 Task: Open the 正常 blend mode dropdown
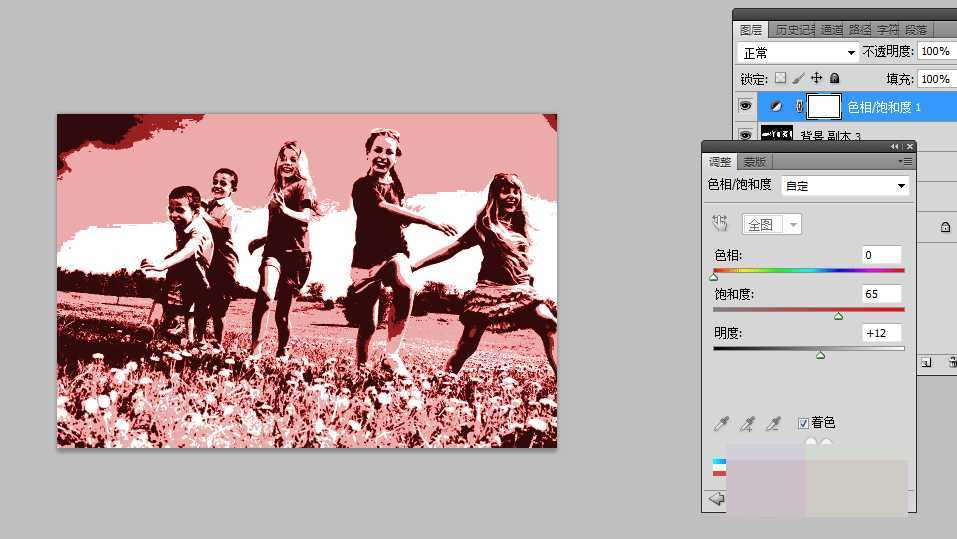(798, 53)
